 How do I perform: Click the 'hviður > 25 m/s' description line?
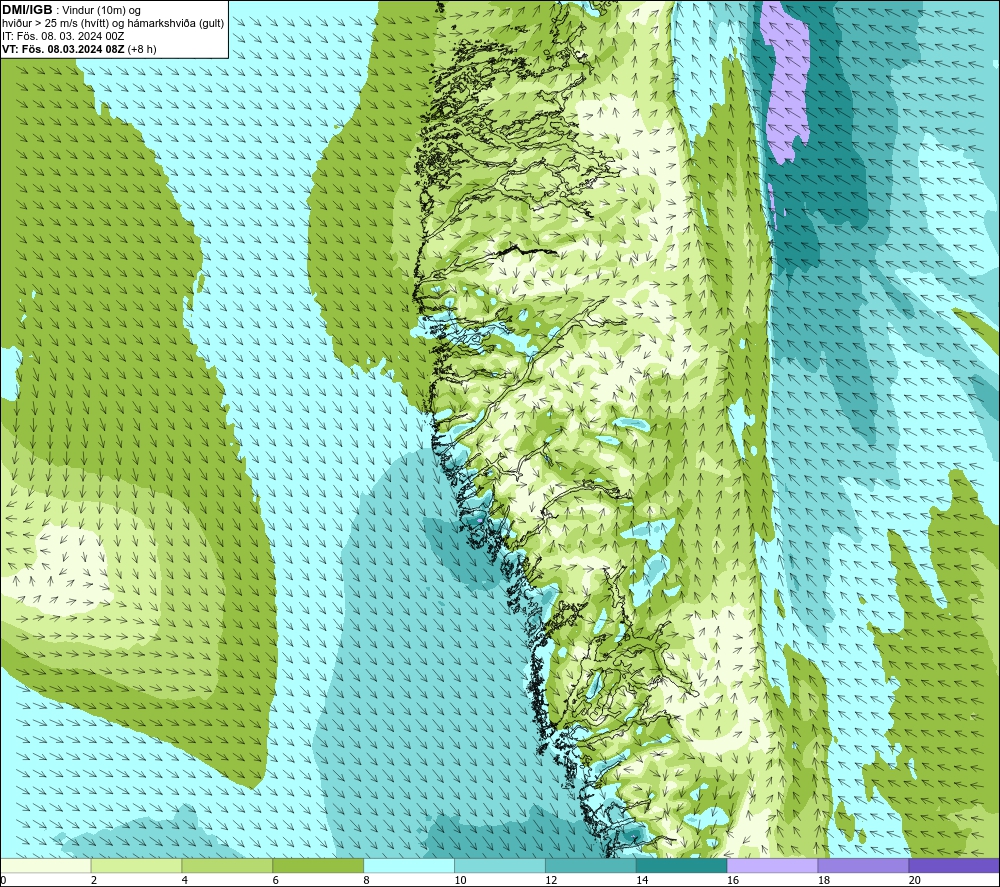(113, 24)
